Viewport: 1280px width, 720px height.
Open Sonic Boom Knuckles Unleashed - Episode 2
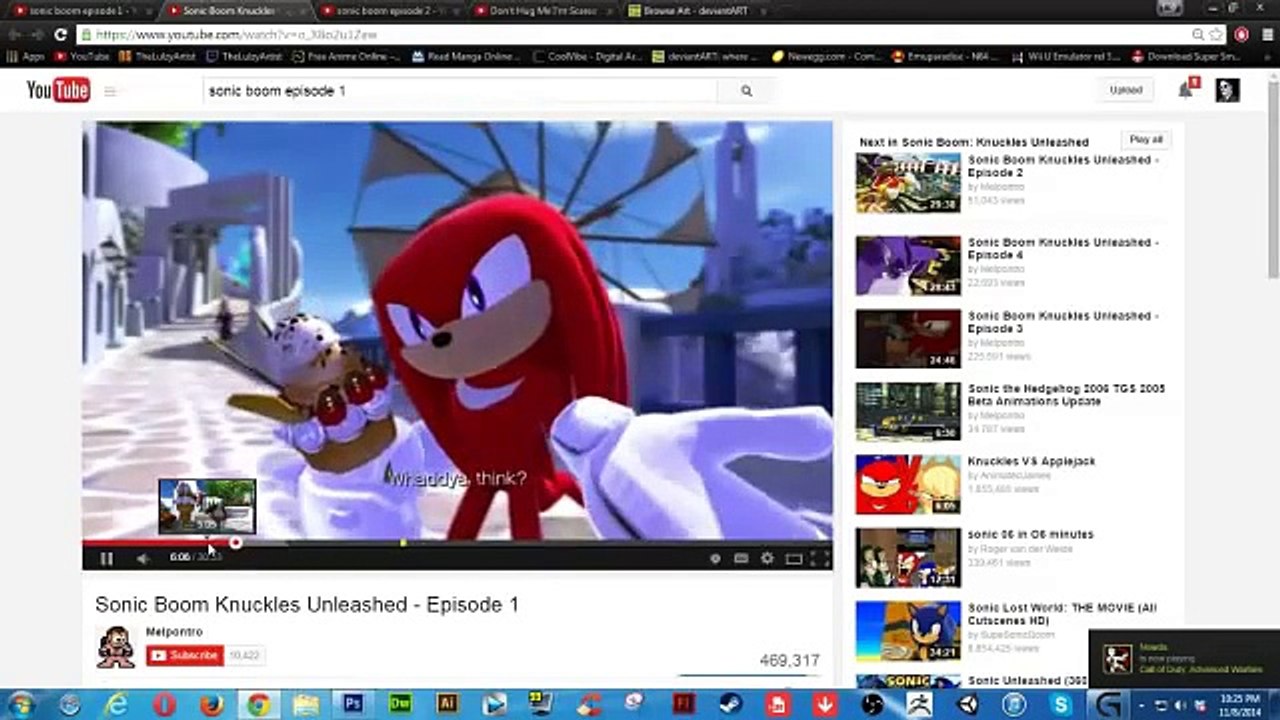coord(1063,166)
